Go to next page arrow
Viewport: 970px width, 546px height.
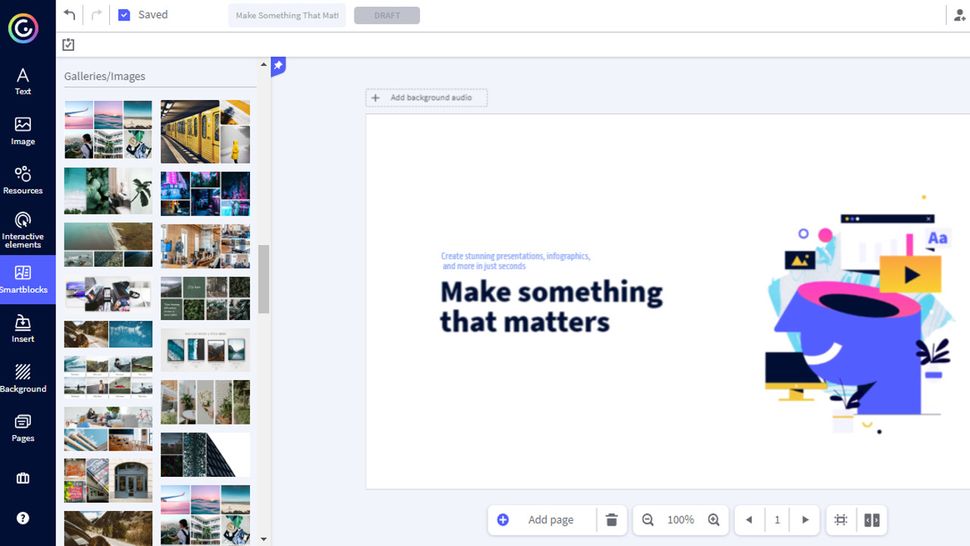(805, 519)
